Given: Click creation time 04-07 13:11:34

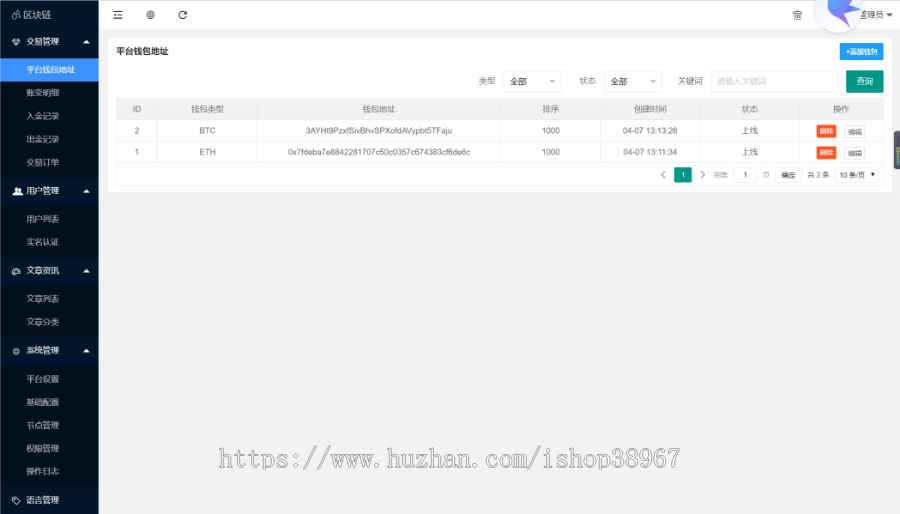Looking at the screenshot, I should pyautogui.click(x=650, y=152).
